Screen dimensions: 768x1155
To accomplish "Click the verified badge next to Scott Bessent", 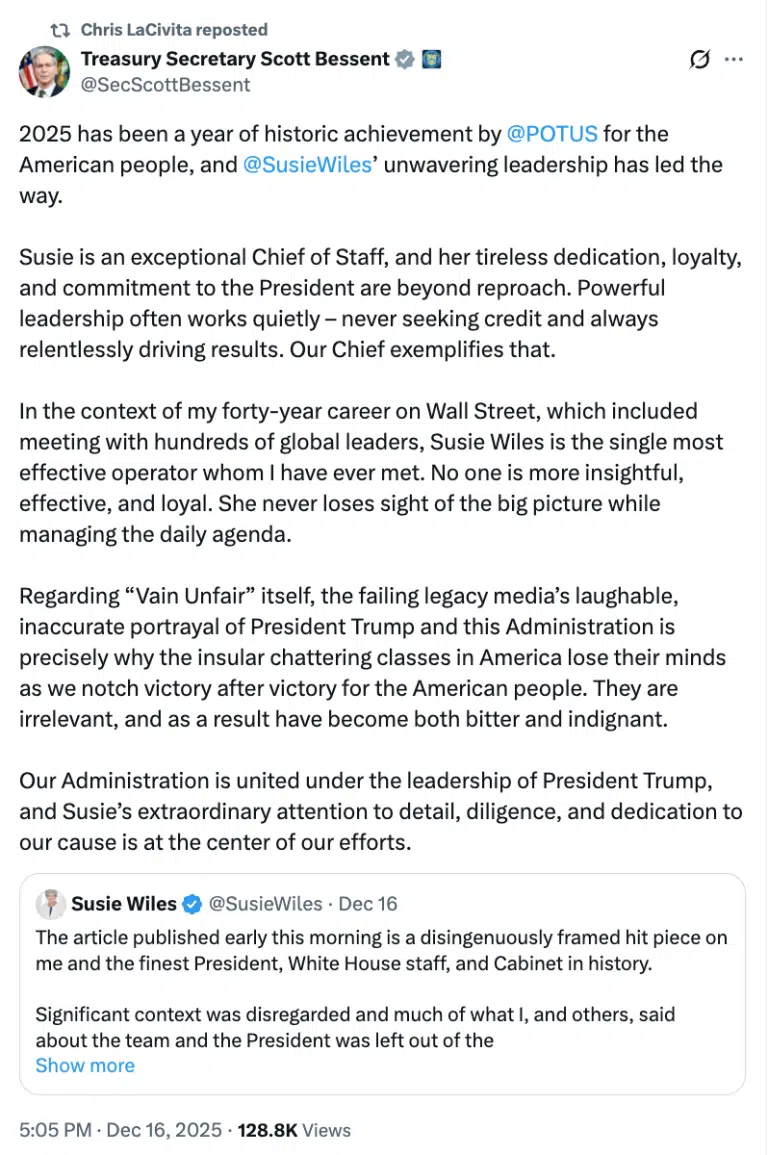I will [x=404, y=59].
